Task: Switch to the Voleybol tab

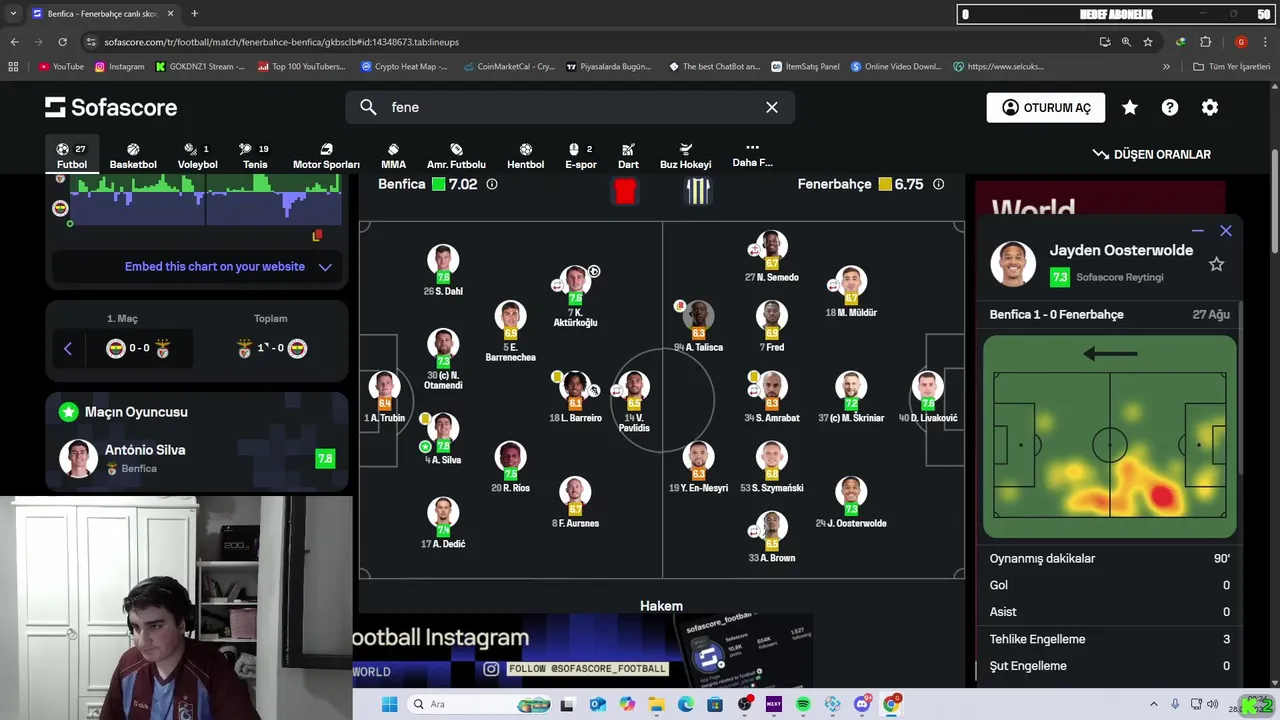Action: pos(197,156)
